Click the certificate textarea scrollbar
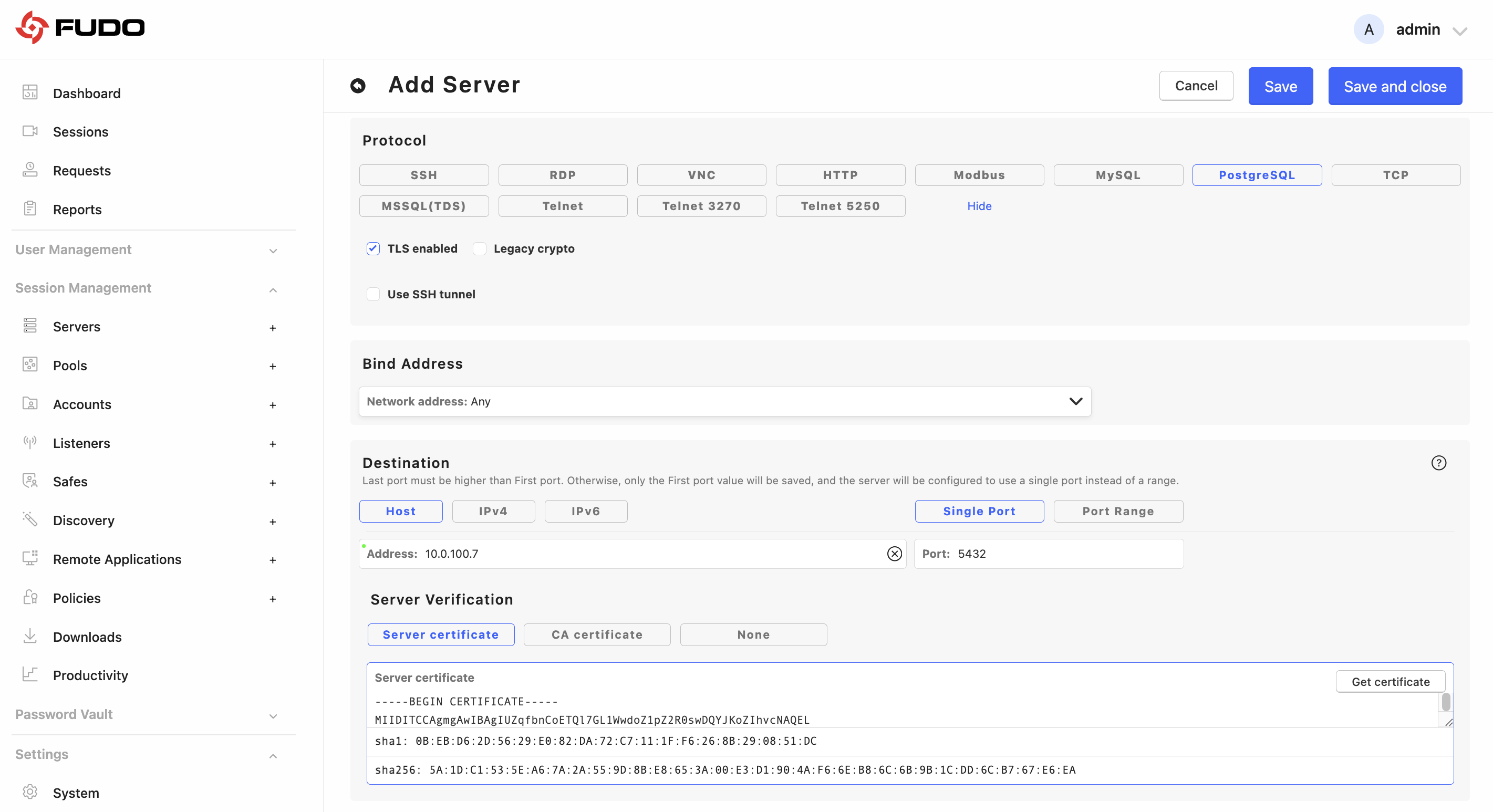The width and height of the screenshot is (1493, 812). [x=1446, y=702]
